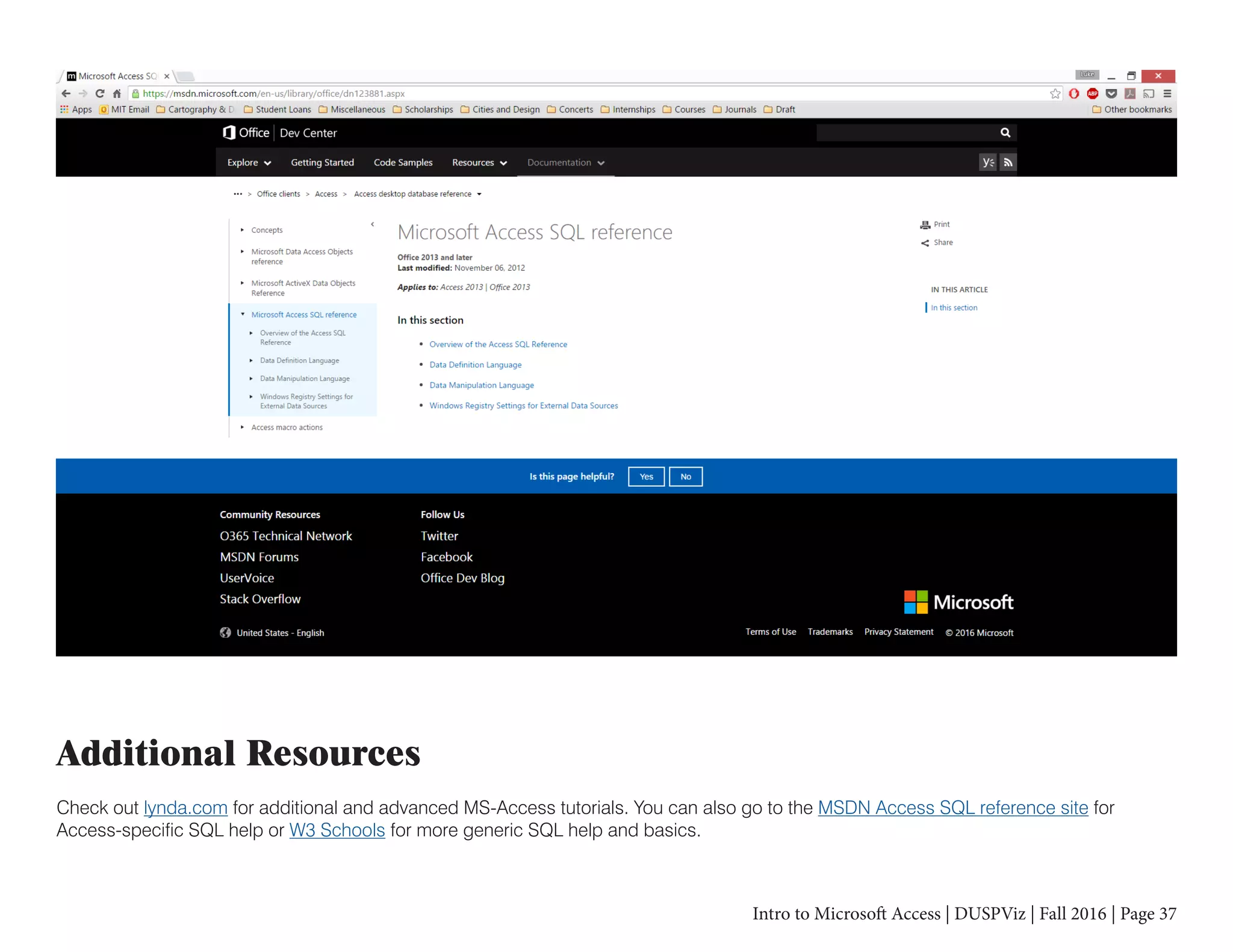Click the Terms of Use link

pos(771,632)
